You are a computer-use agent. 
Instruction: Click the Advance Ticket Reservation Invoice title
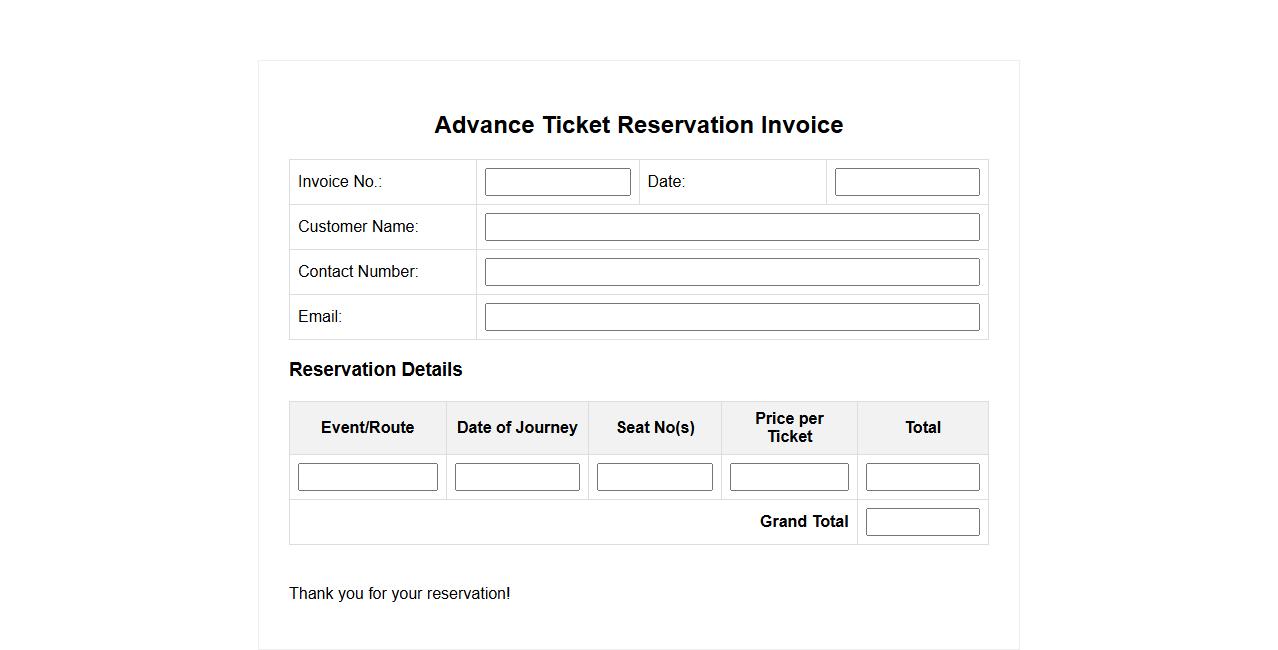click(x=638, y=125)
